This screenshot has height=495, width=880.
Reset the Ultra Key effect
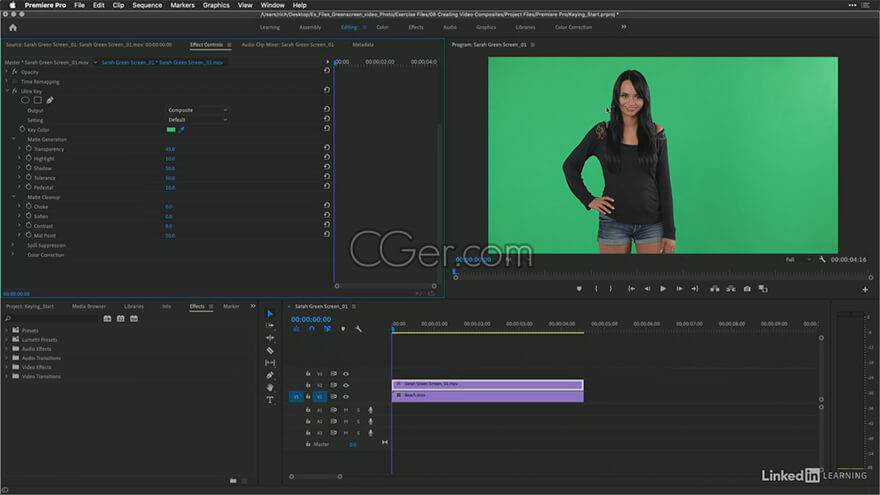(x=327, y=90)
